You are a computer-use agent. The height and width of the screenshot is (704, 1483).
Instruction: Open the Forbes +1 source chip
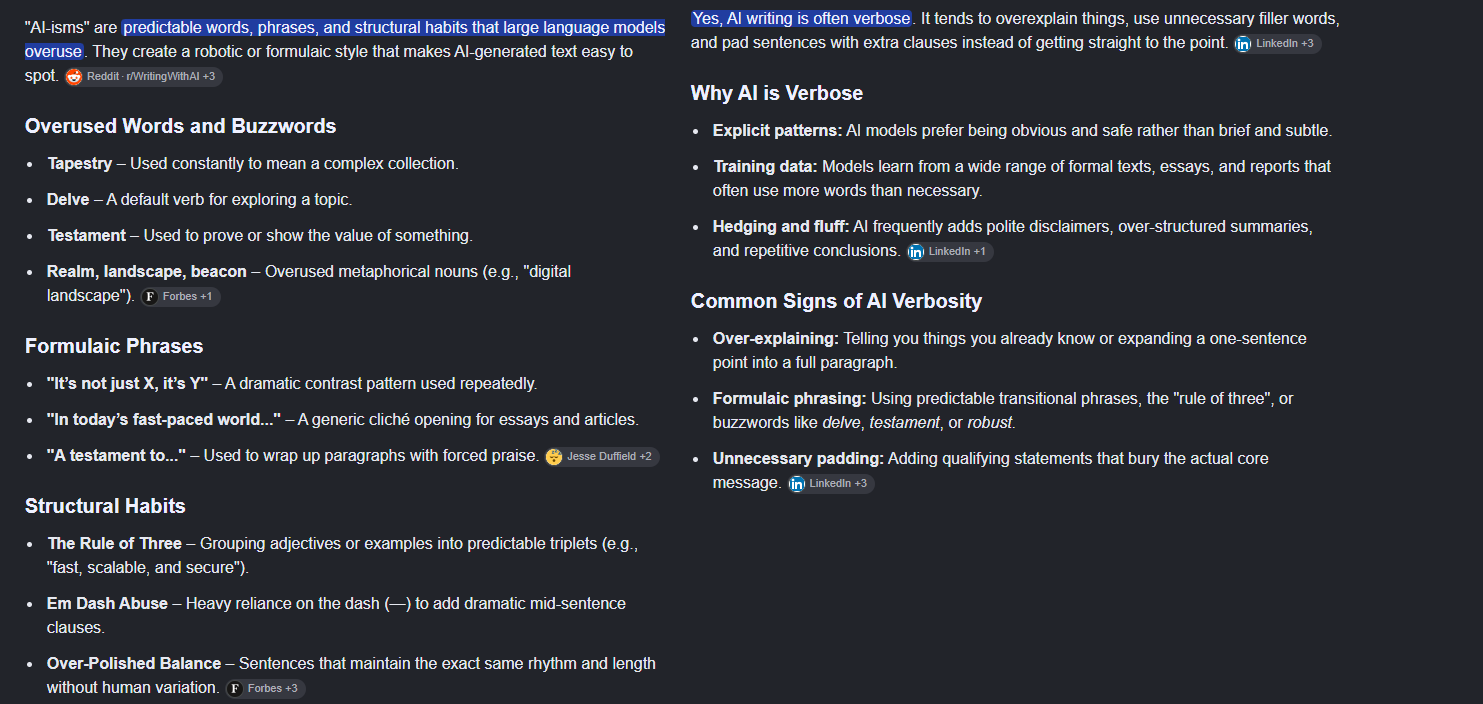click(x=180, y=297)
